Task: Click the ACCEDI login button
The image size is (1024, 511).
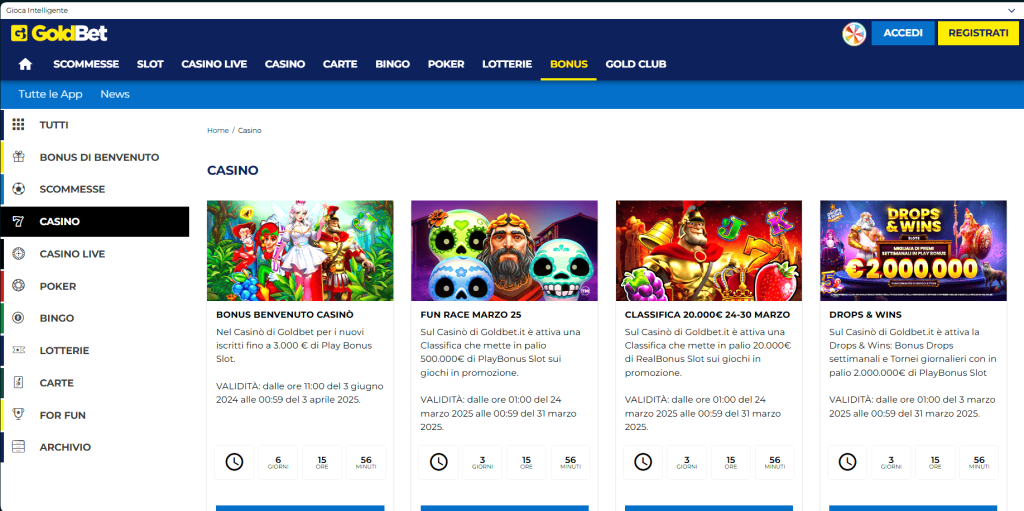Action: tap(903, 33)
